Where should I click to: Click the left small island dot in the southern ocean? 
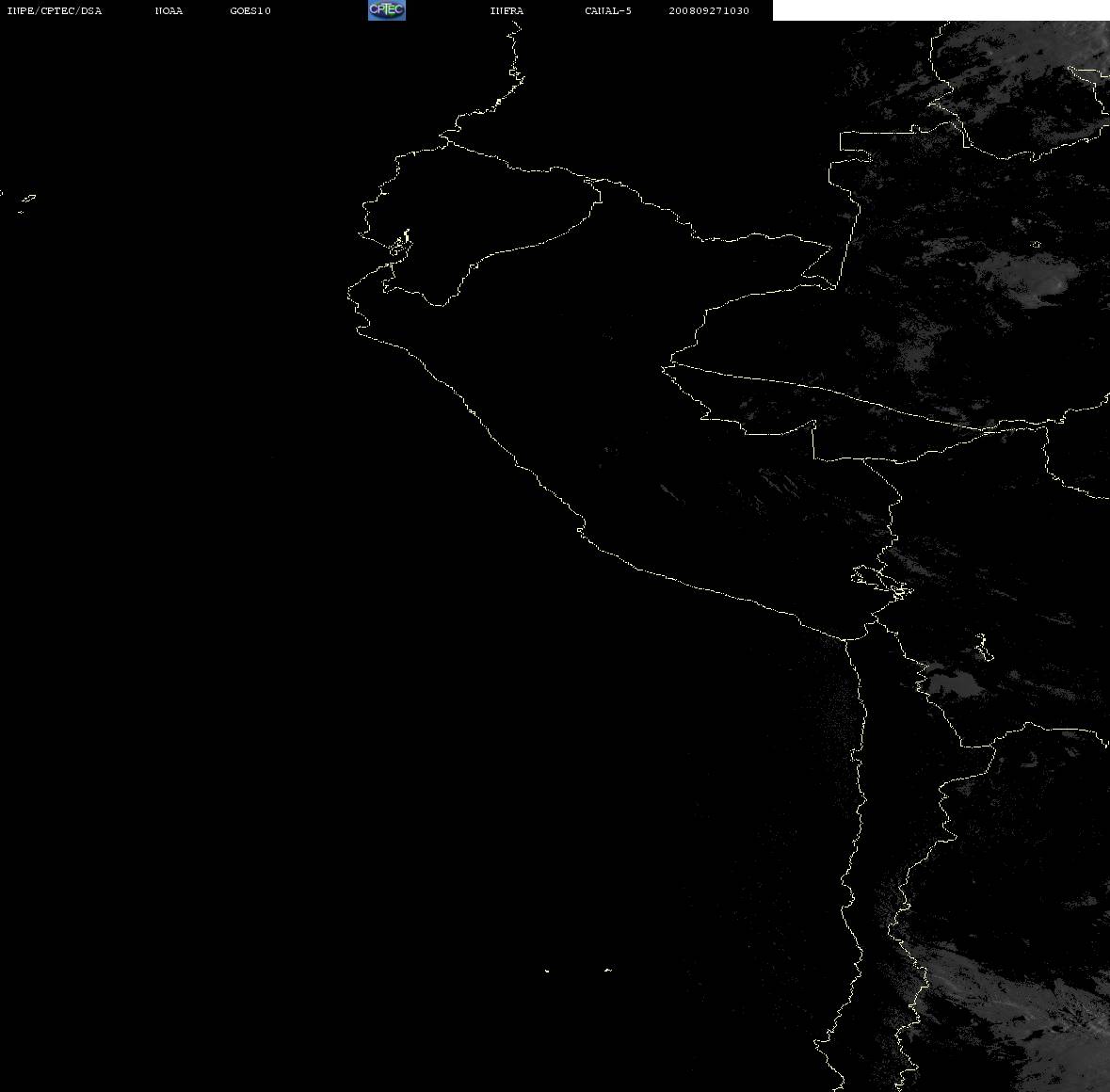click(x=546, y=971)
